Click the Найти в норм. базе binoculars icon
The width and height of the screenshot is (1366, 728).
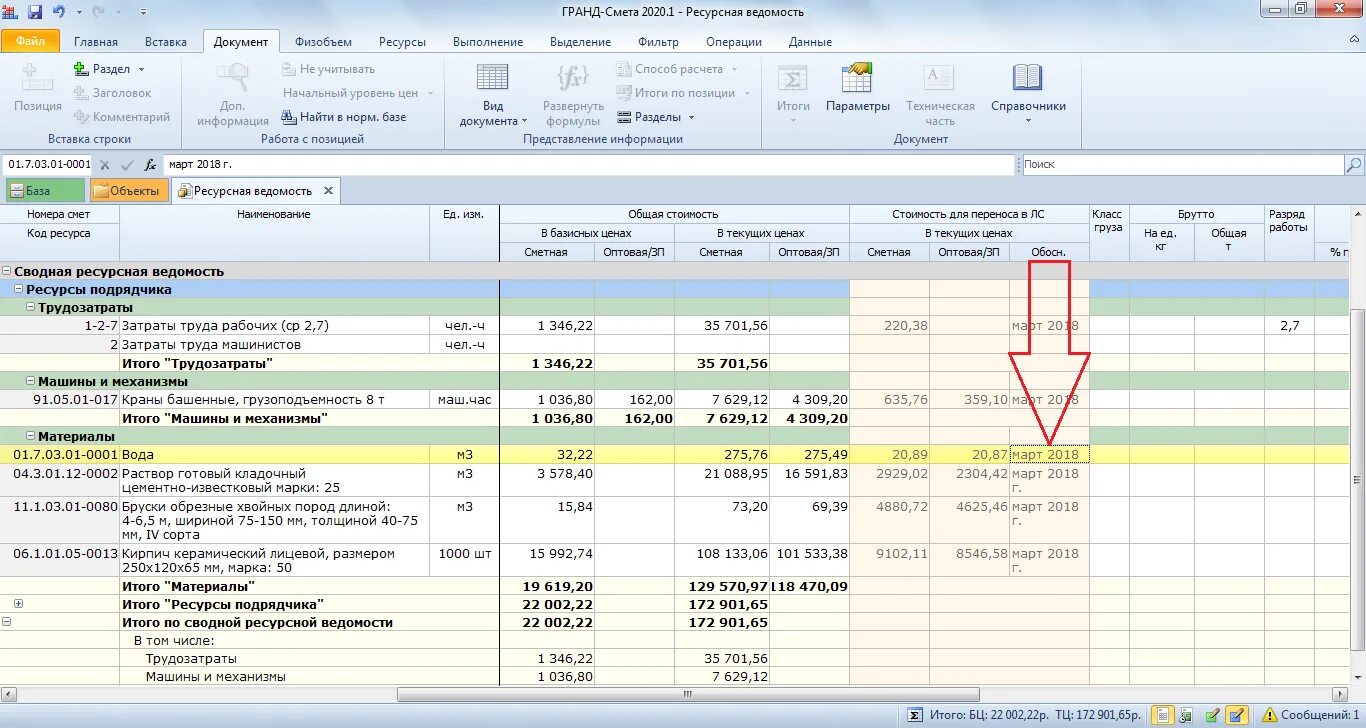pyautogui.click(x=290, y=117)
